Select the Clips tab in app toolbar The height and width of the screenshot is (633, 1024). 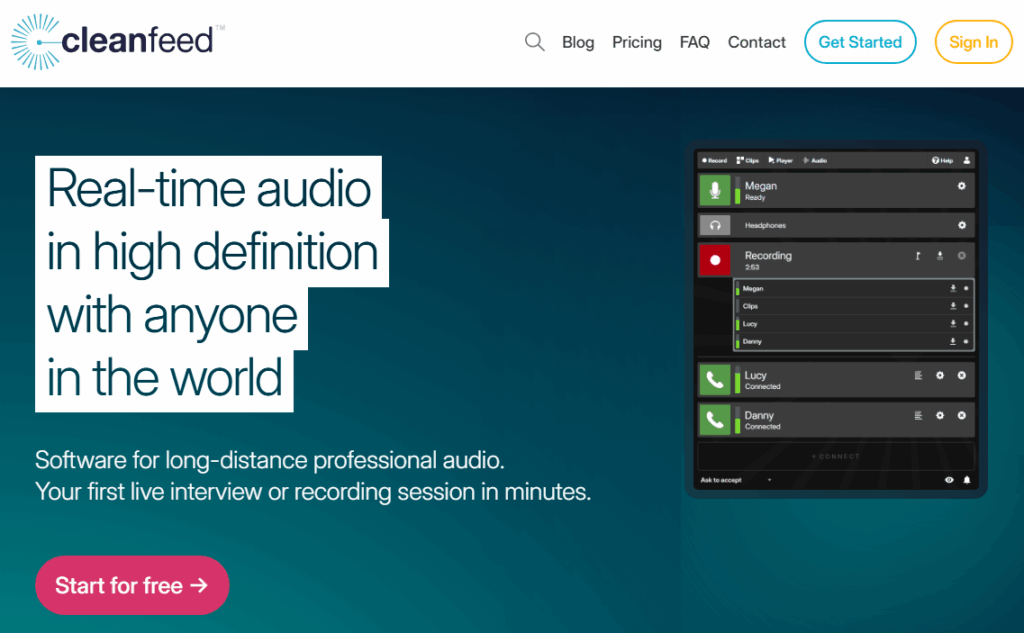coord(748,160)
